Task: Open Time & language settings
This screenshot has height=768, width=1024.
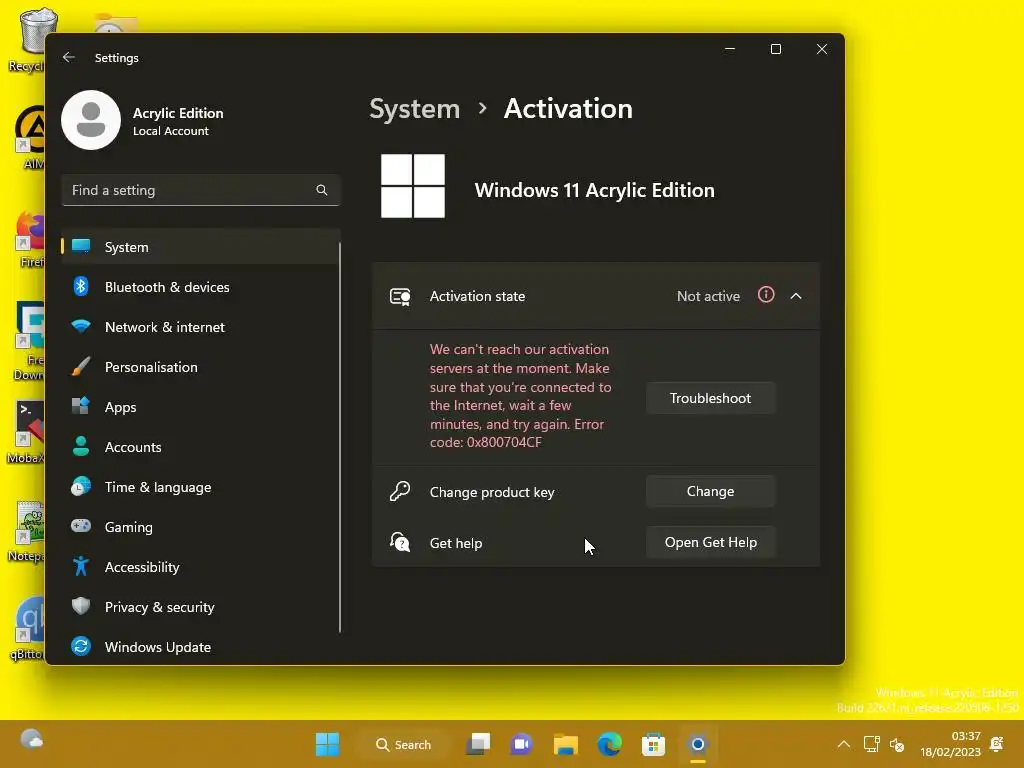Action: coord(200,487)
